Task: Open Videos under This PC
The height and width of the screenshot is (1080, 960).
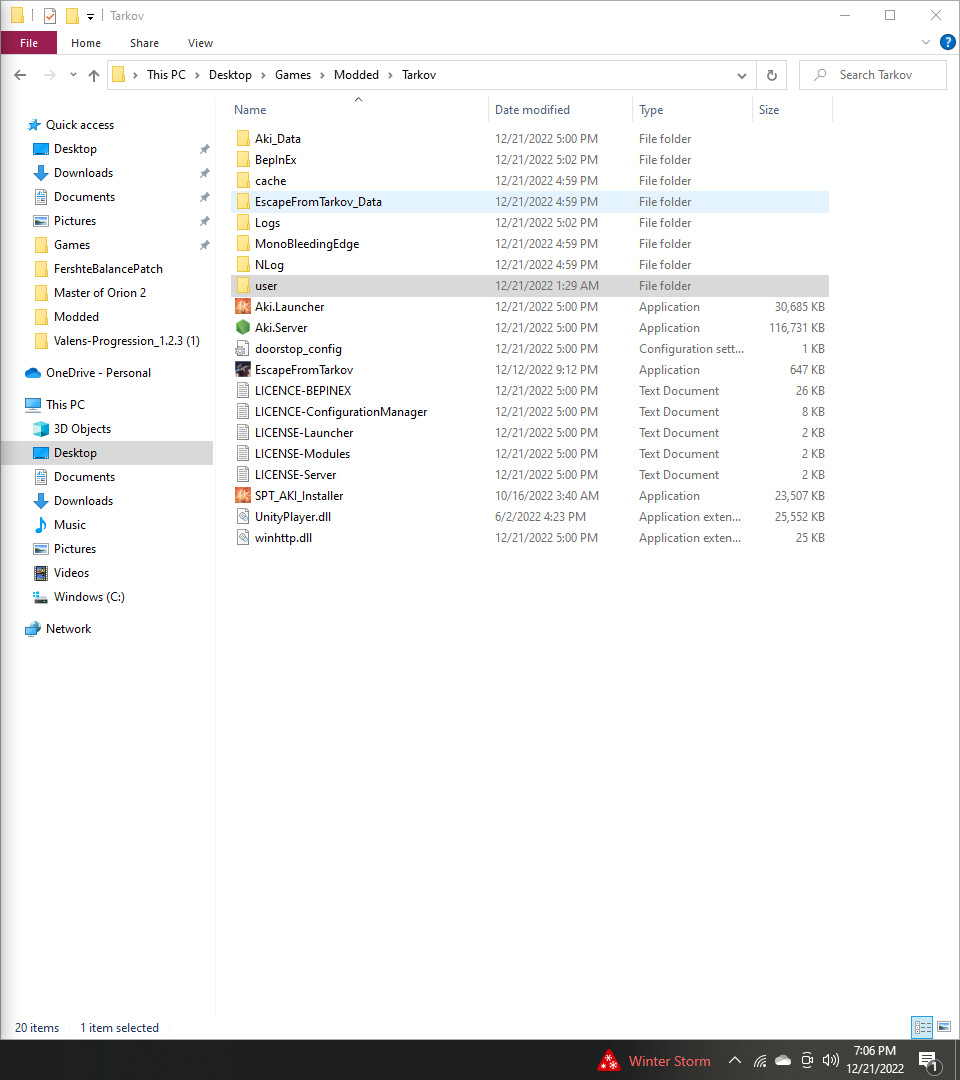Action: [71, 573]
